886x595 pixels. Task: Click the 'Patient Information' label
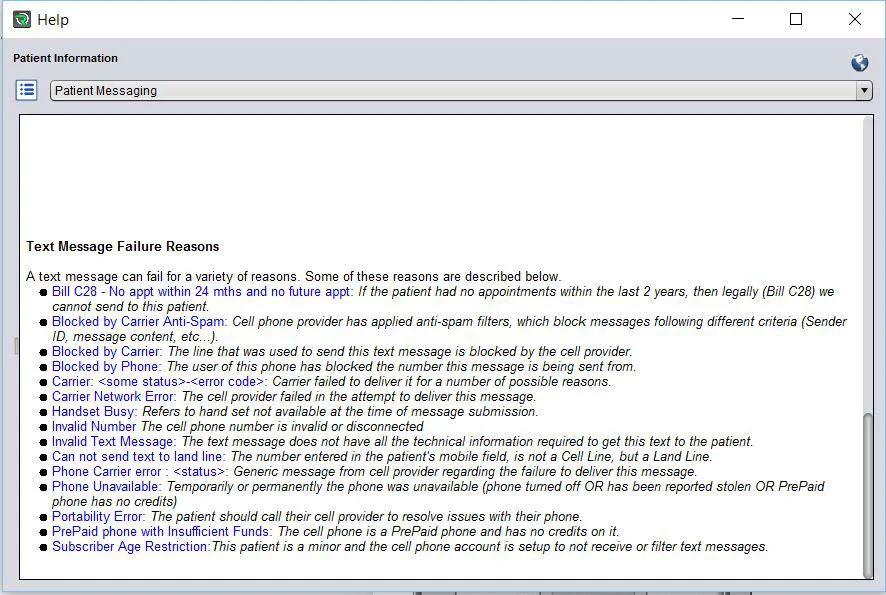coord(66,58)
